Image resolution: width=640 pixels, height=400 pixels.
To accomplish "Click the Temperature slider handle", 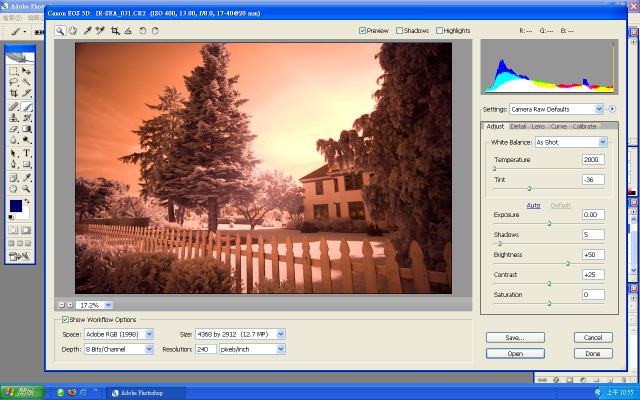I will pos(494,169).
